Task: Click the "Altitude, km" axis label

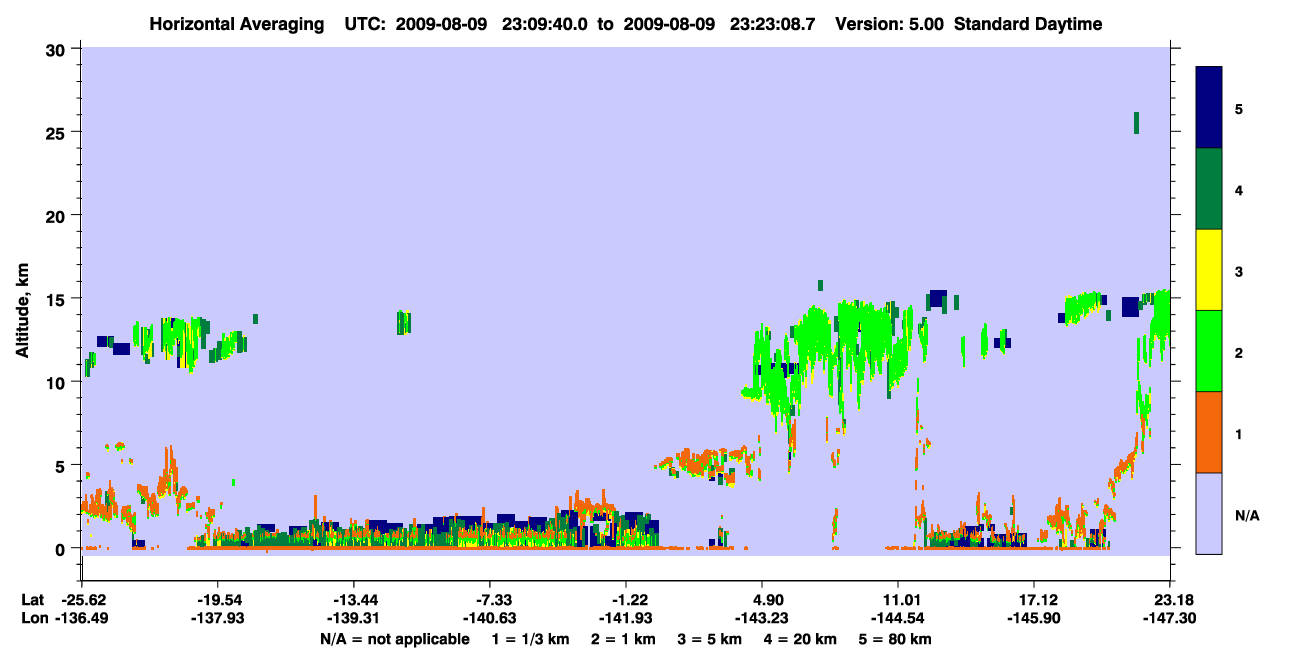Action: pyautogui.click(x=21, y=312)
